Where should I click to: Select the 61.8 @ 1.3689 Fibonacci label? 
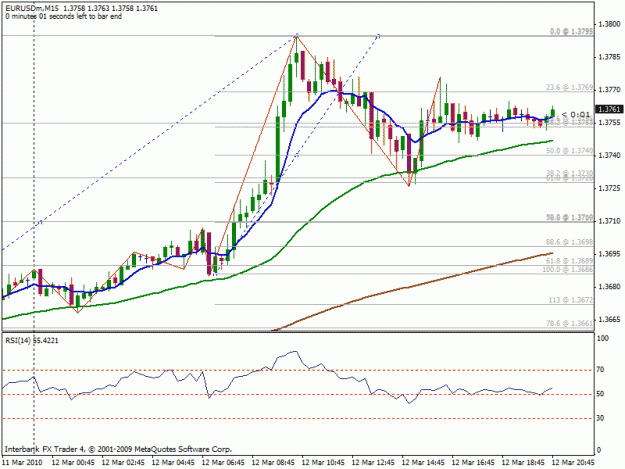pos(570,261)
